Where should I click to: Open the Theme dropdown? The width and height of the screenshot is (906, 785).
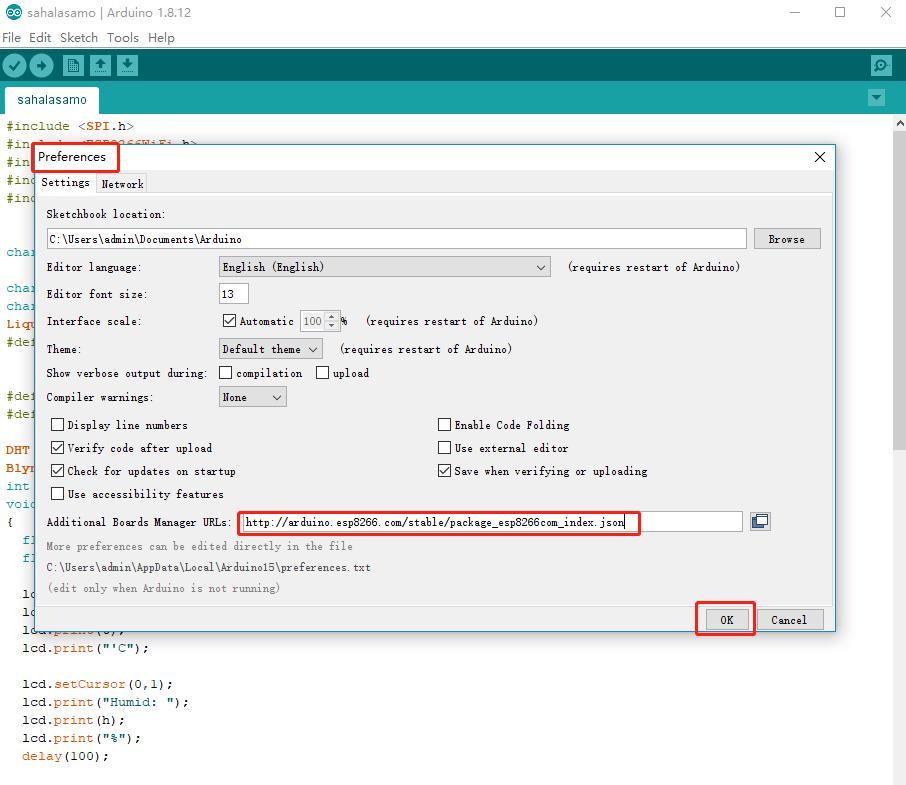[270, 349]
